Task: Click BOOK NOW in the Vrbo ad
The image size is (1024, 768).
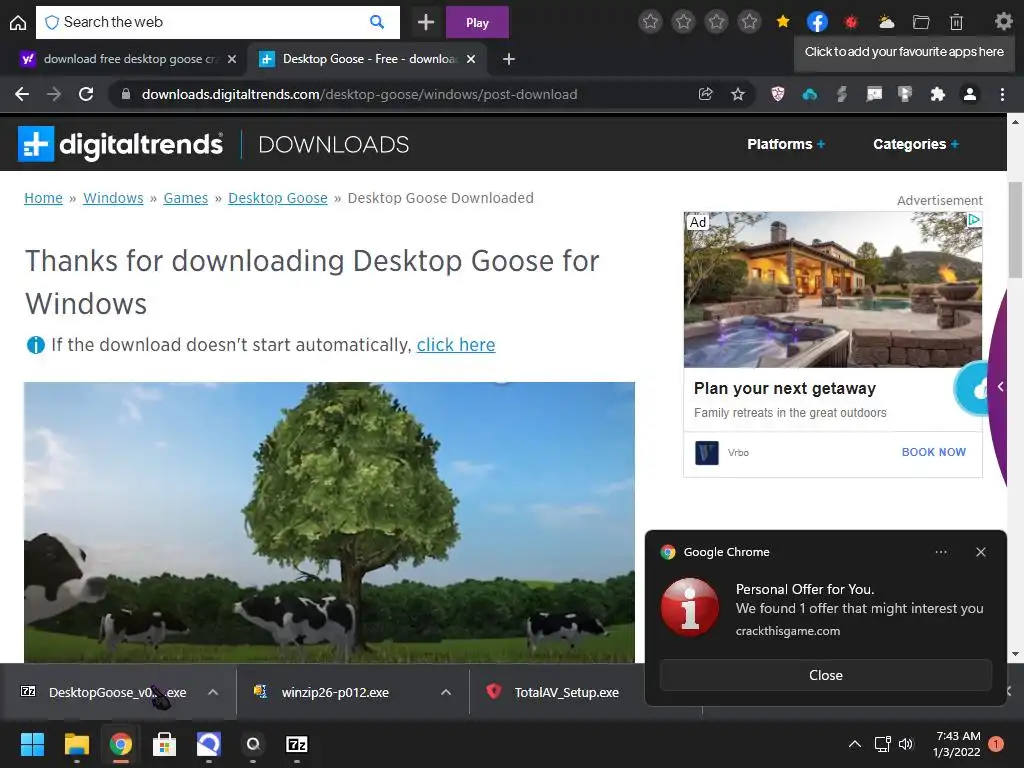Action: pos(933,452)
